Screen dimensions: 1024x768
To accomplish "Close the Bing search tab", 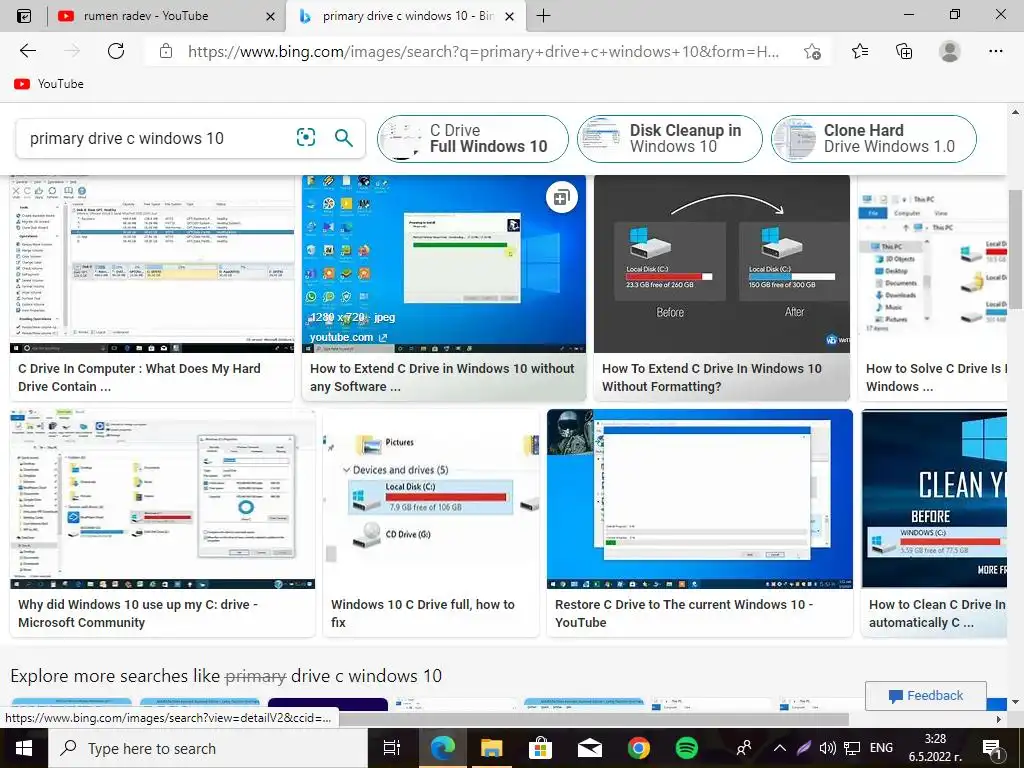I will [510, 16].
